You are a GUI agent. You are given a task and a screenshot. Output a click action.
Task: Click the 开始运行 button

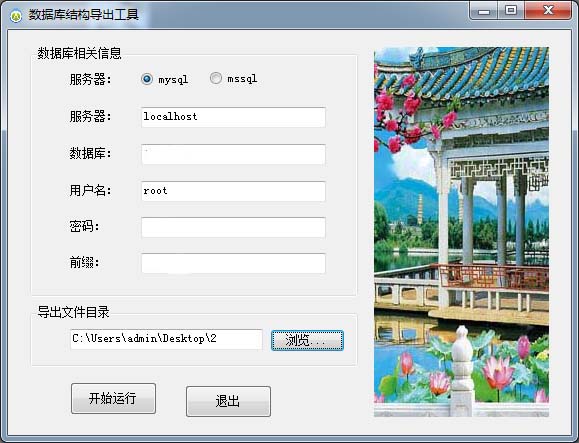[x=113, y=398]
